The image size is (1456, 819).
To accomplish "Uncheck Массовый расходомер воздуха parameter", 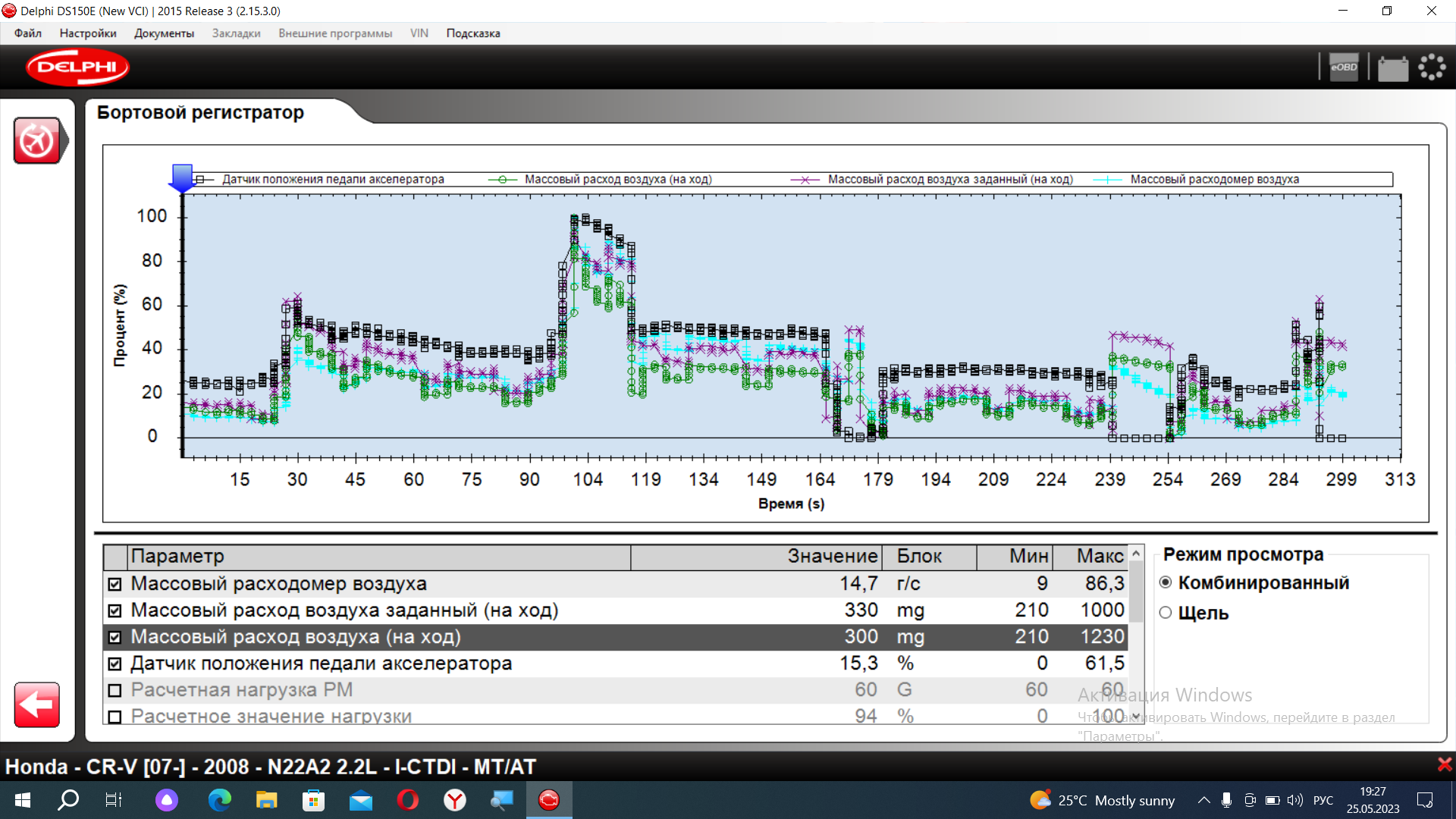I will (x=115, y=585).
